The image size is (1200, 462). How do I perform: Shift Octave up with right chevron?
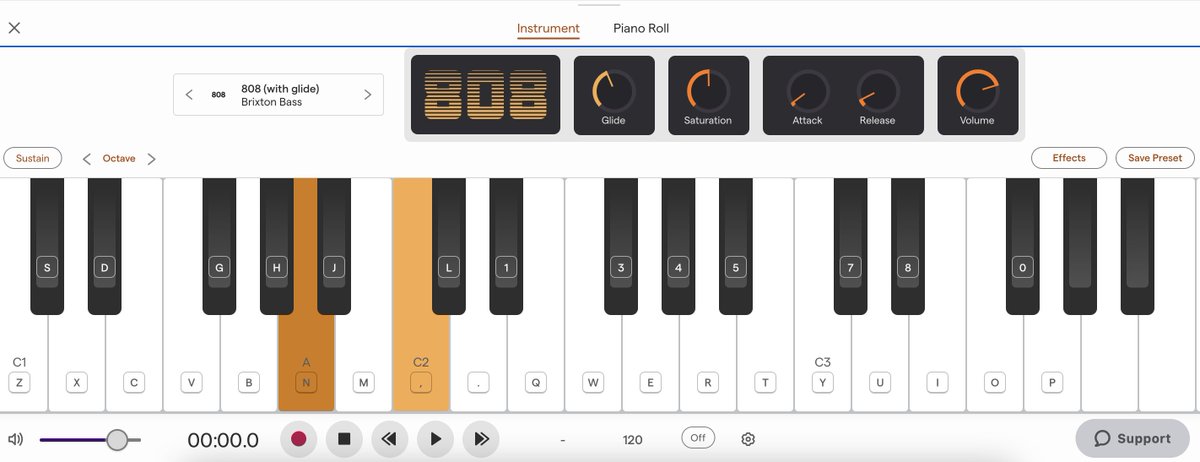coord(151,158)
